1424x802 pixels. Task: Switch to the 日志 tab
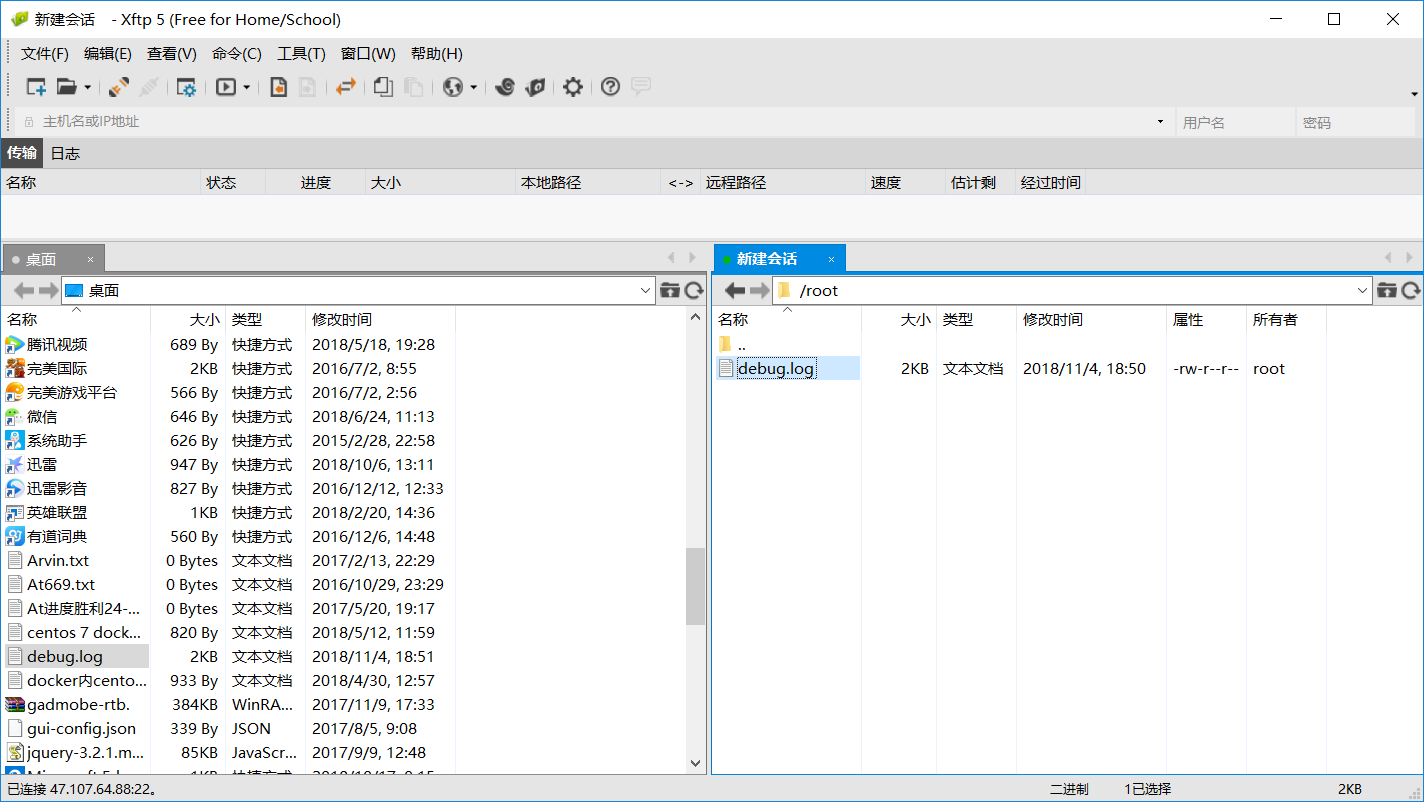pos(64,153)
